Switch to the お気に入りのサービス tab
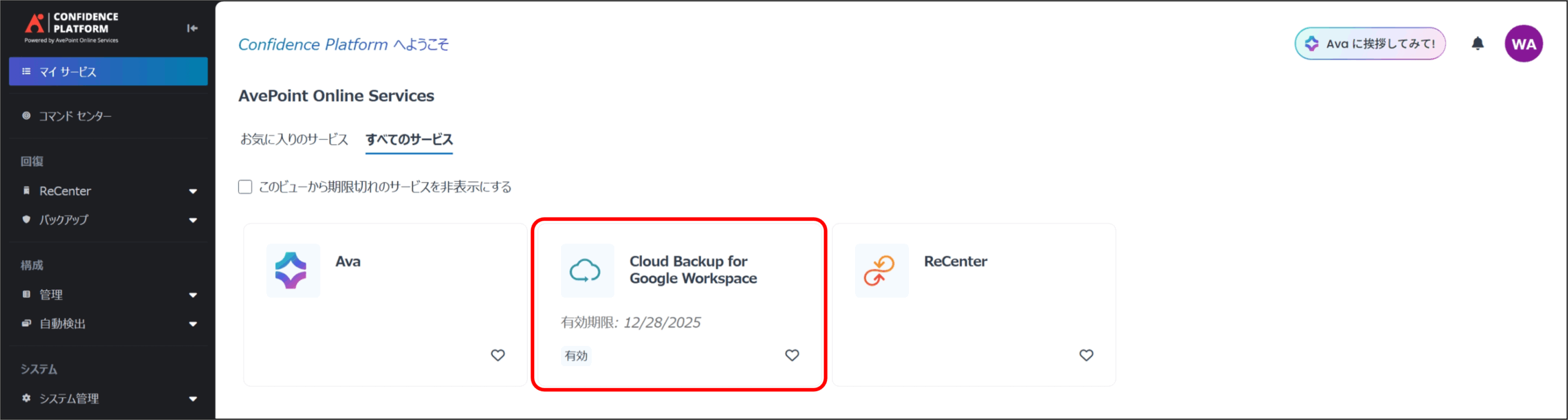The width and height of the screenshot is (1568, 420). click(x=294, y=140)
